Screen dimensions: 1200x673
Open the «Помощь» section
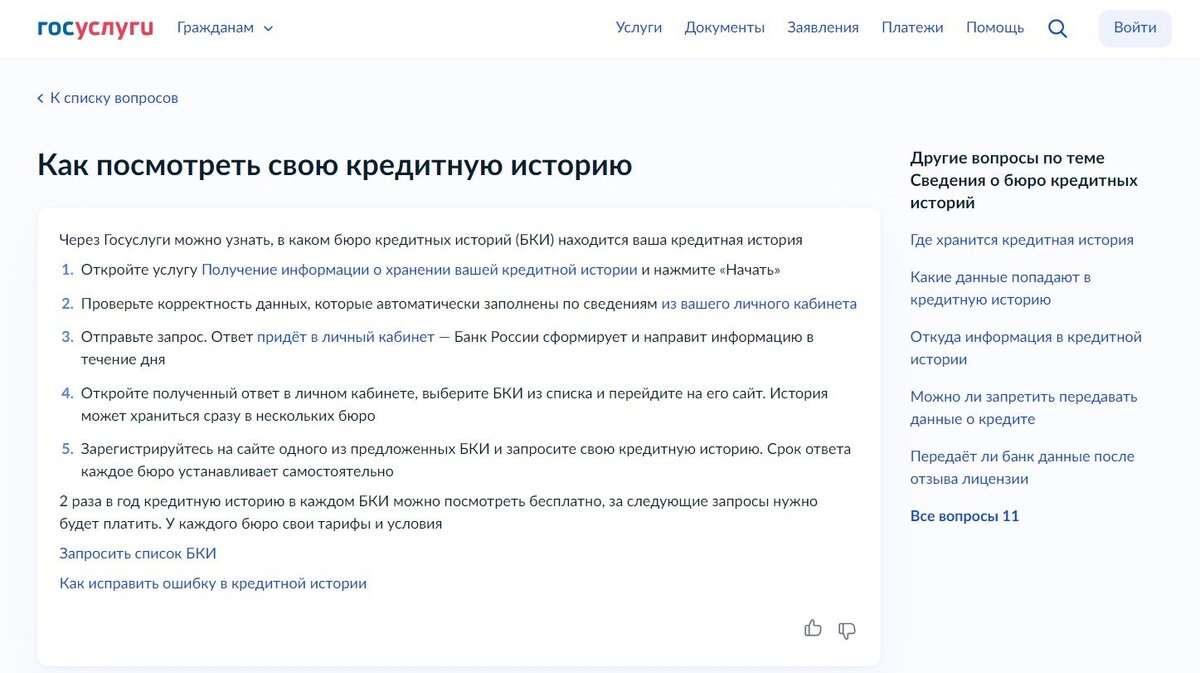coord(995,27)
